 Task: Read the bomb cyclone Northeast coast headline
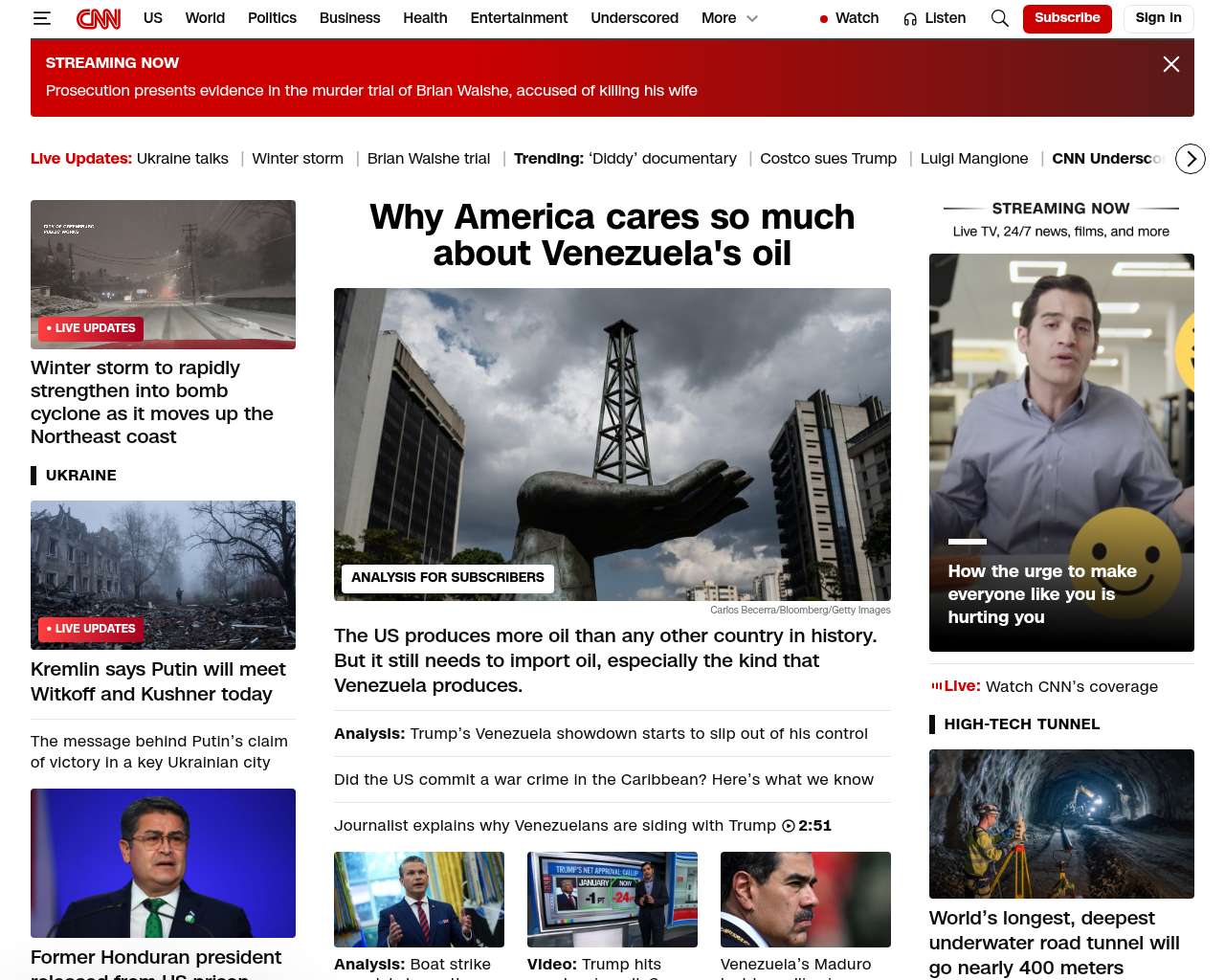(x=152, y=402)
